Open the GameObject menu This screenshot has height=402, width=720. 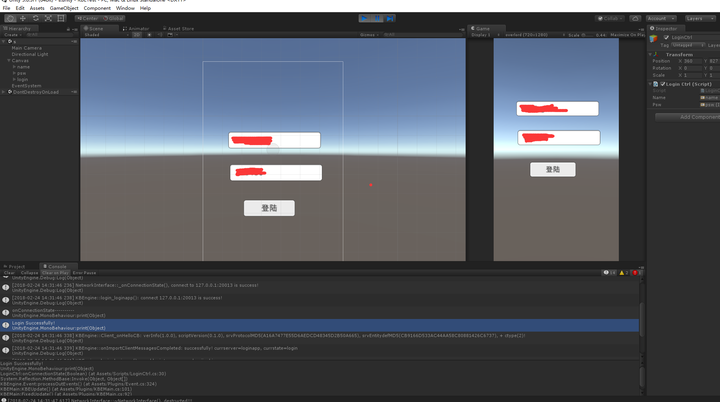64,8
